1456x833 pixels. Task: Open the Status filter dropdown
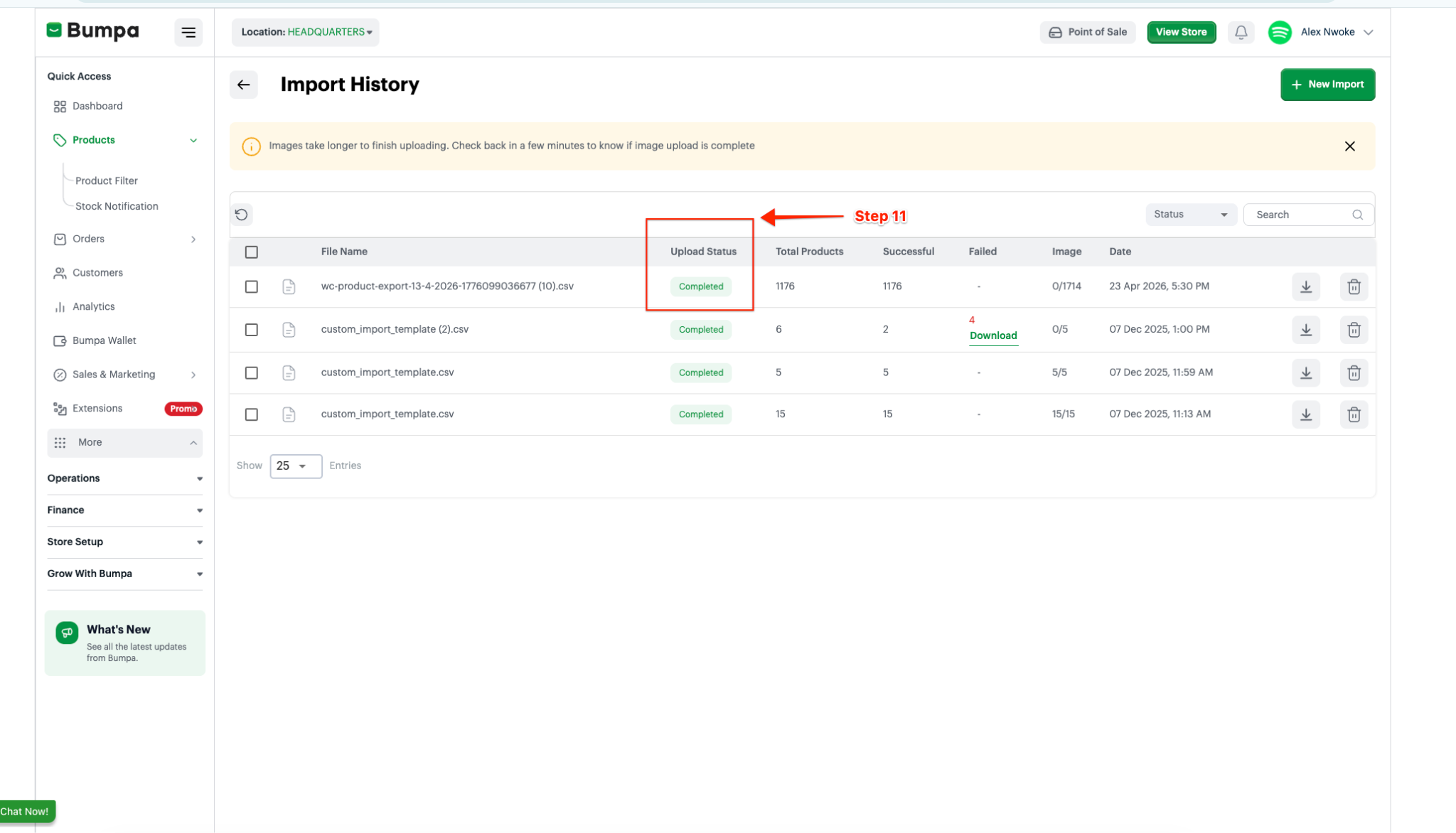(x=1190, y=215)
